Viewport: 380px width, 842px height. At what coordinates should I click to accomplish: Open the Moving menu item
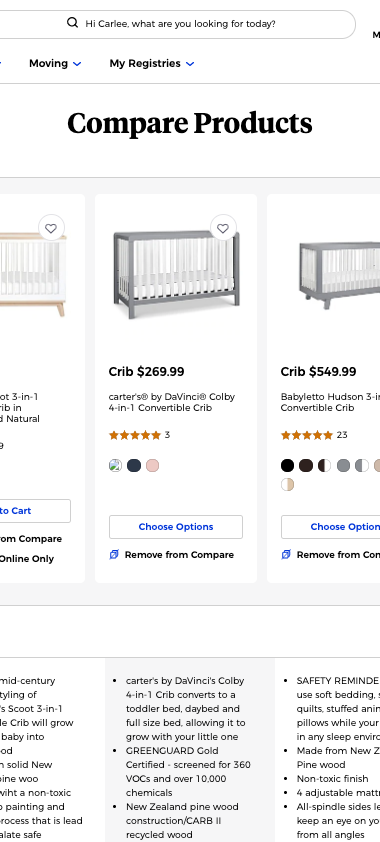(48, 63)
